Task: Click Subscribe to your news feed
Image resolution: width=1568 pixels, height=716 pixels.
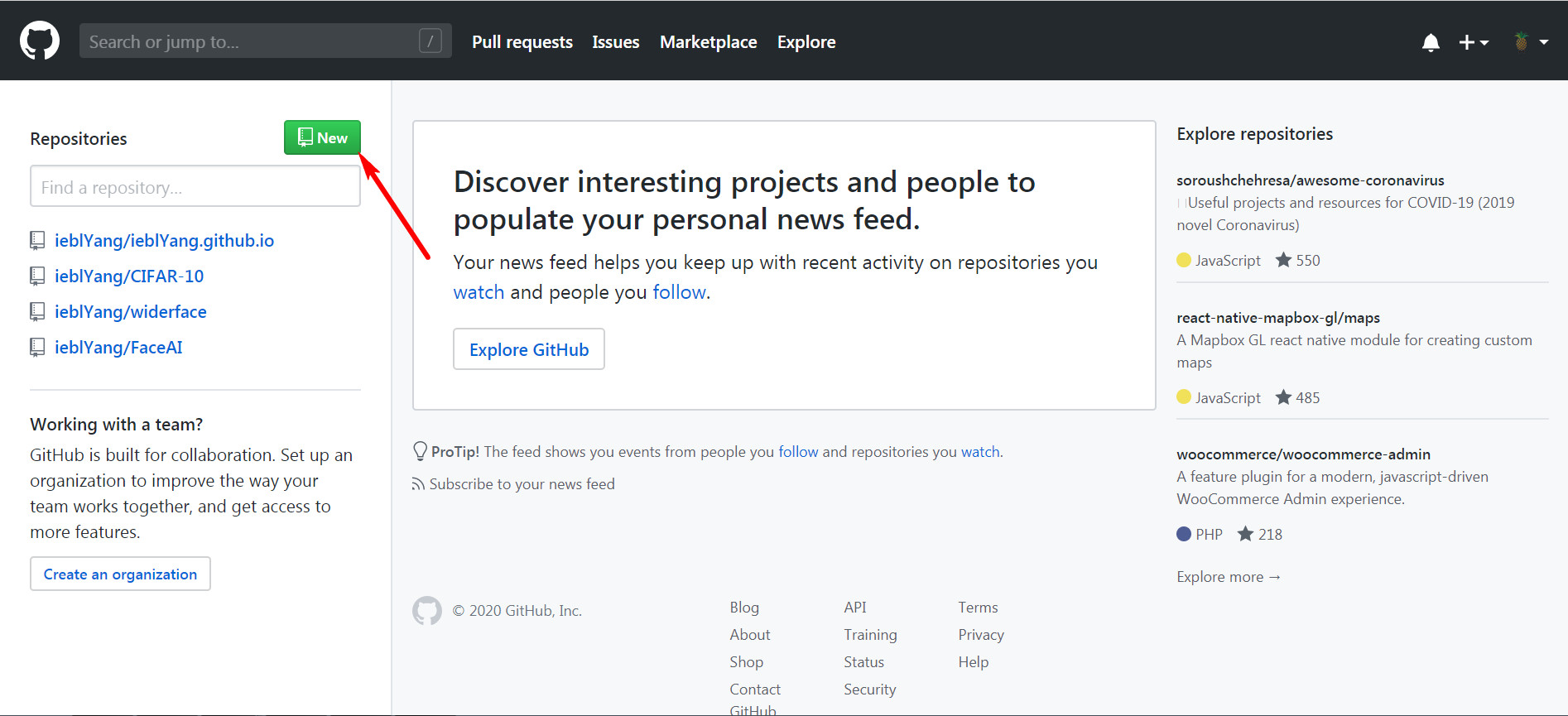Action: click(x=522, y=484)
